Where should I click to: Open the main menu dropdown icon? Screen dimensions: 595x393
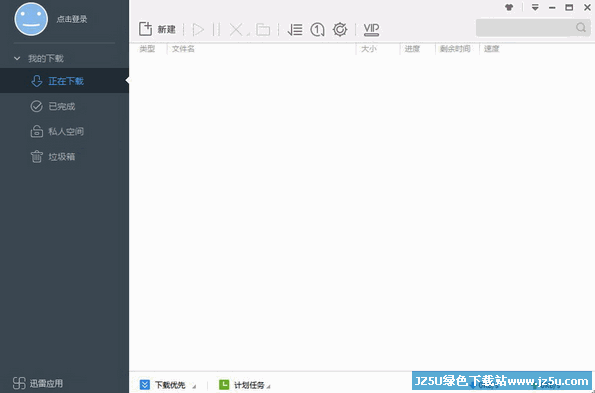tap(535, 7)
